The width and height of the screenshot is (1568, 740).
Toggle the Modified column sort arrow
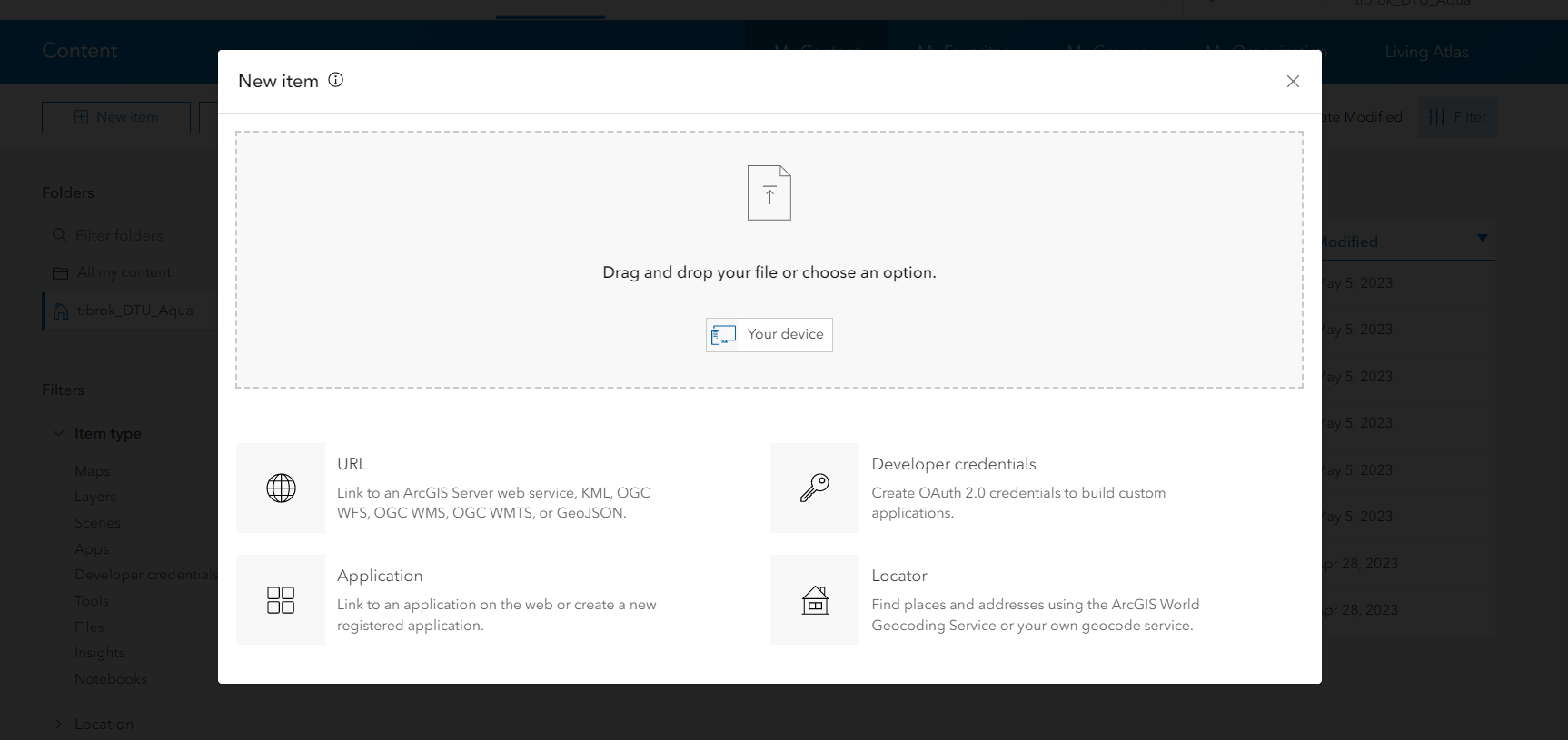point(1482,239)
